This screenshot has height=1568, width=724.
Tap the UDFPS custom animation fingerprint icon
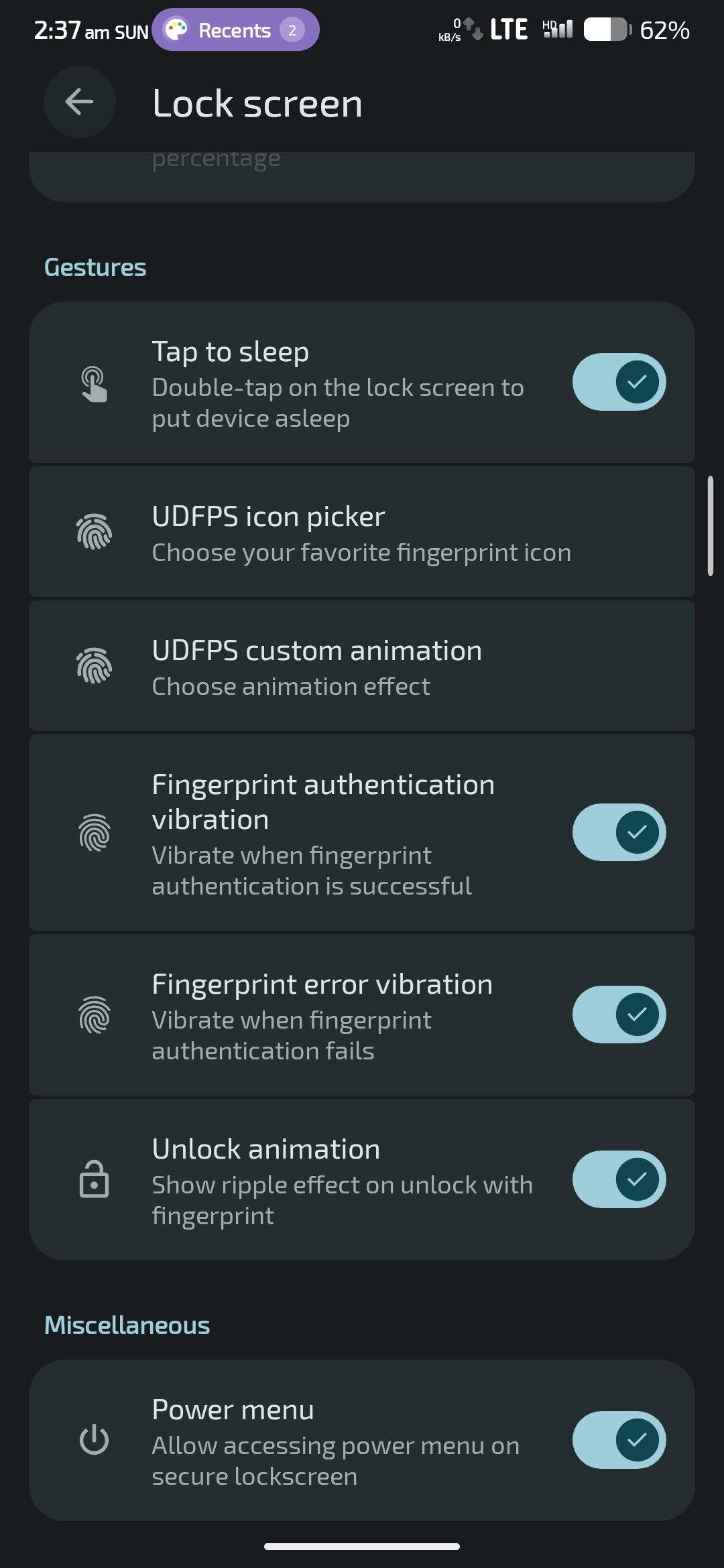(94, 666)
